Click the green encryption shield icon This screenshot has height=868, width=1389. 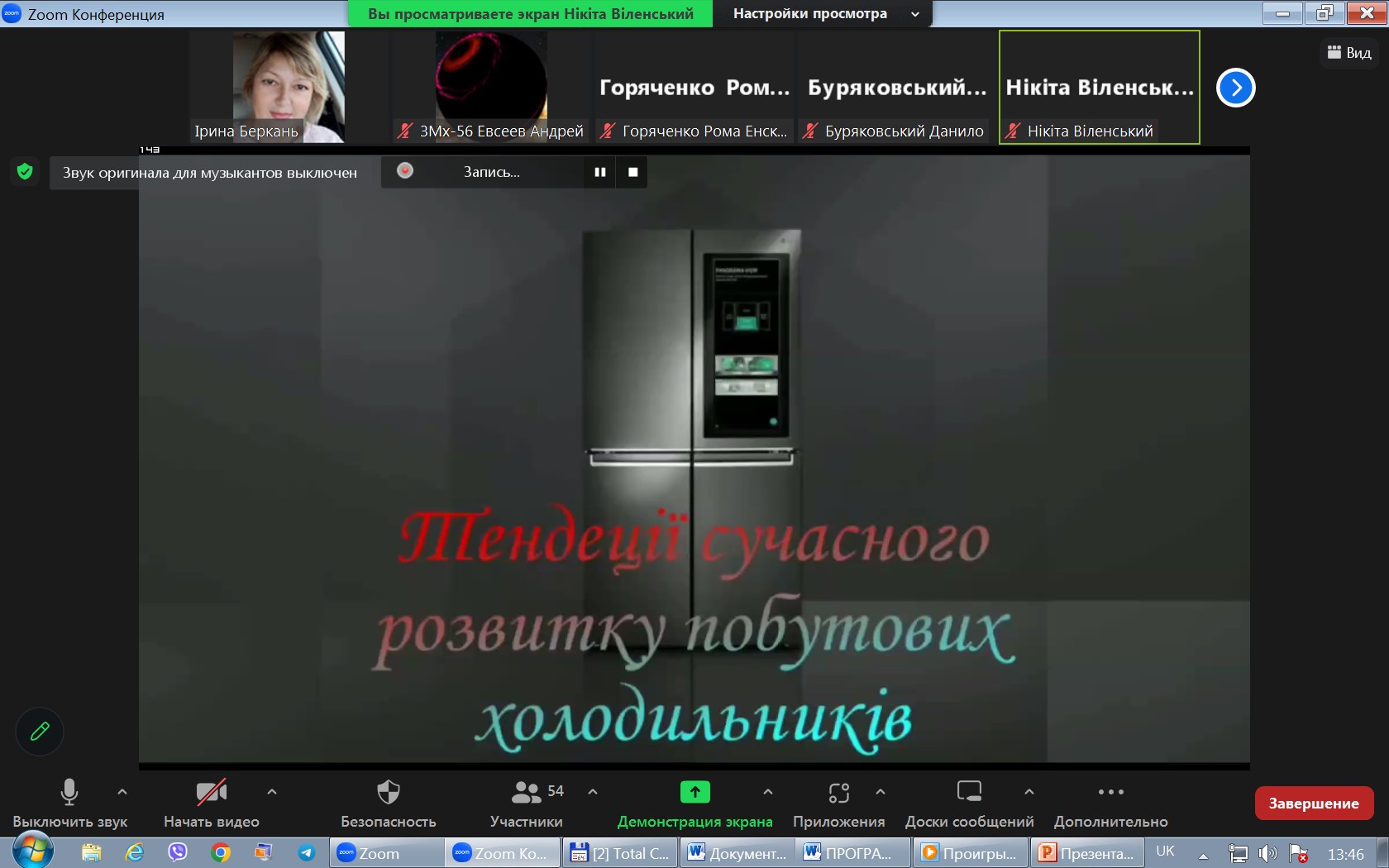pos(25,171)
